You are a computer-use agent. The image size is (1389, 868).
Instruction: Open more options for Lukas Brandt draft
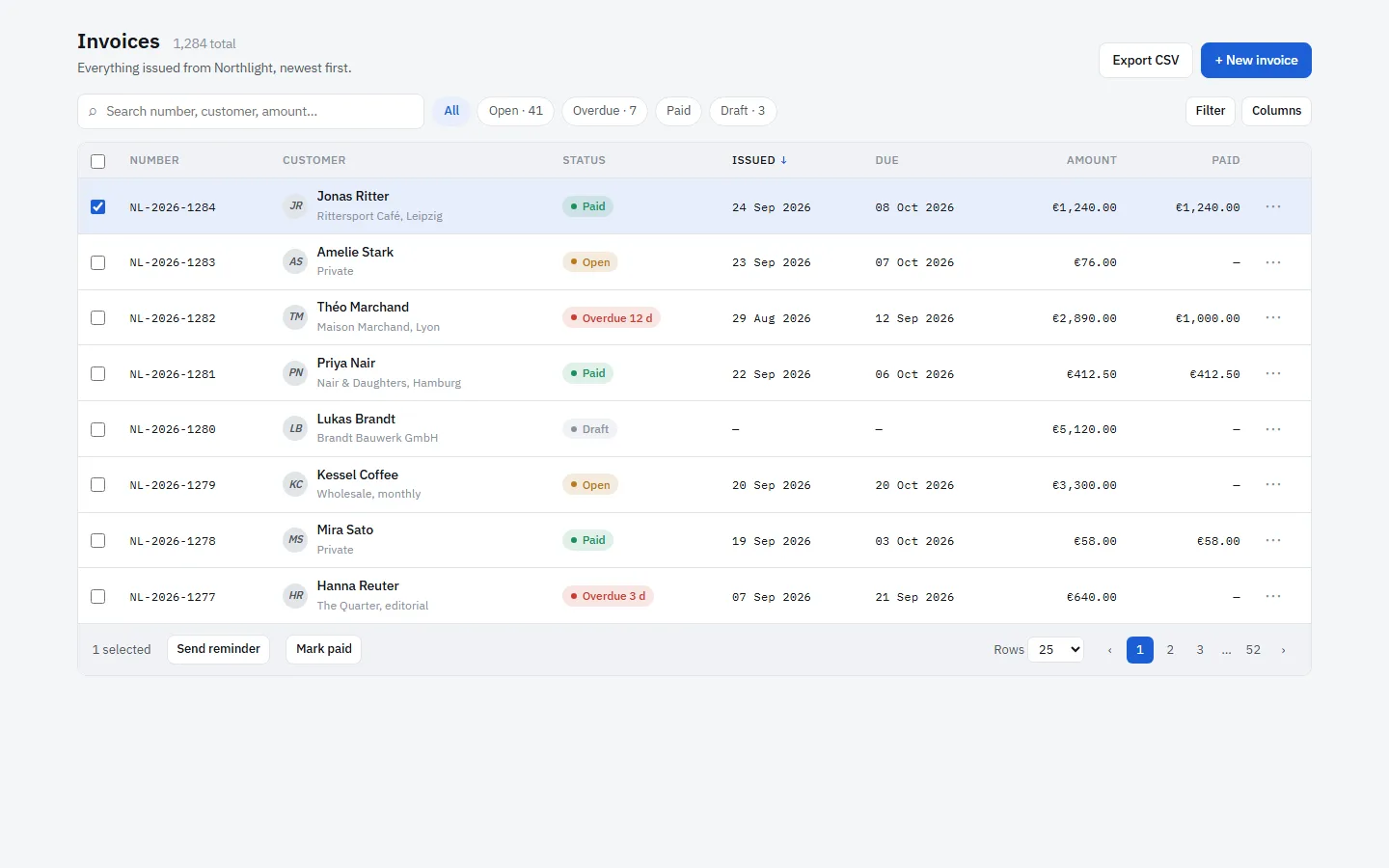tap(1273, 429)
